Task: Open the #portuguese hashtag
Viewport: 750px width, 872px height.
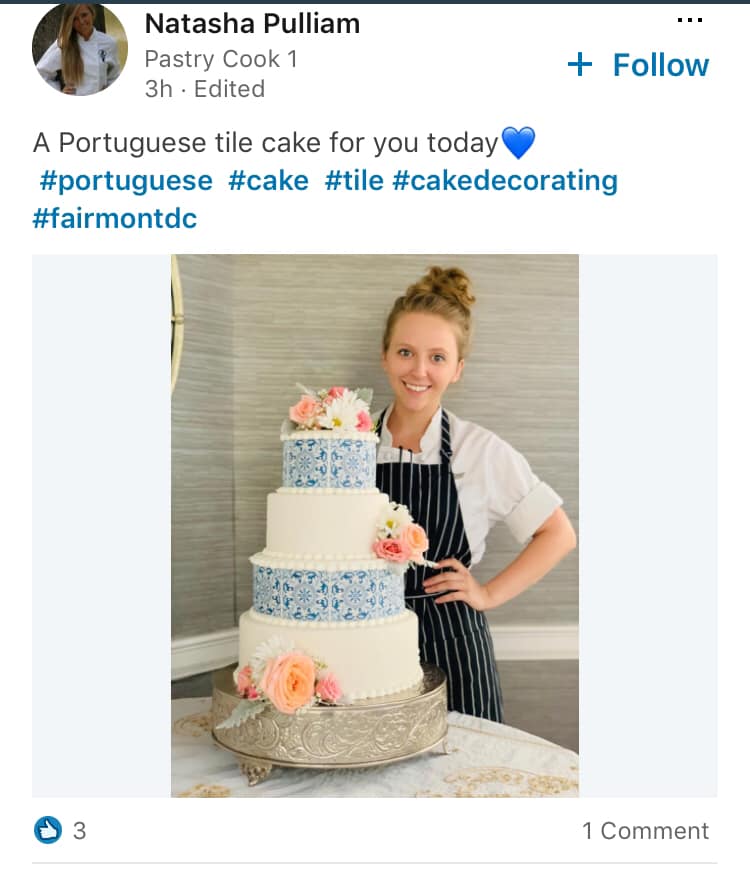Action: [126, 181]
